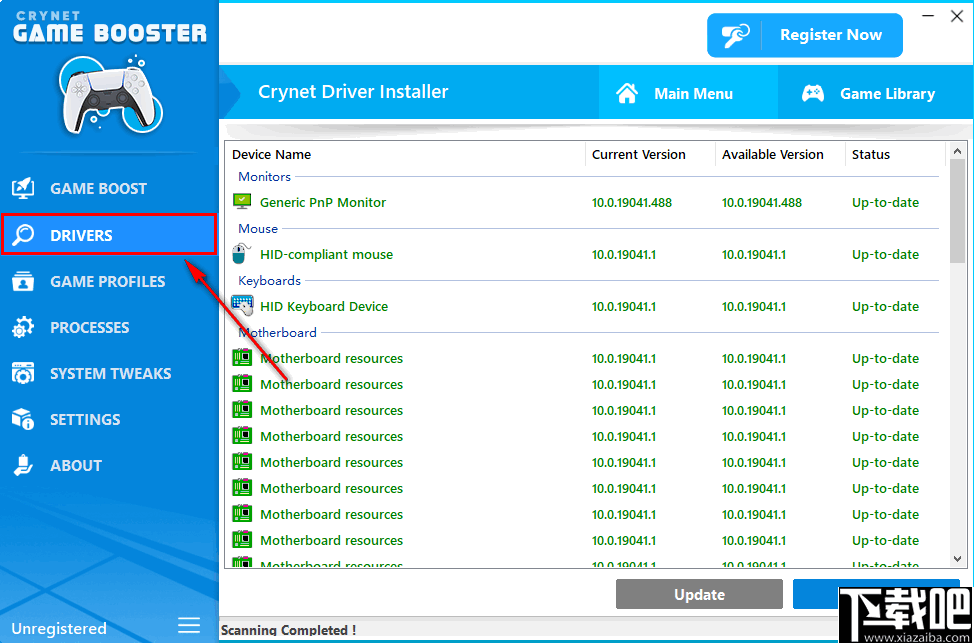Click the Unregistered status label

click(x=58, y=628)
